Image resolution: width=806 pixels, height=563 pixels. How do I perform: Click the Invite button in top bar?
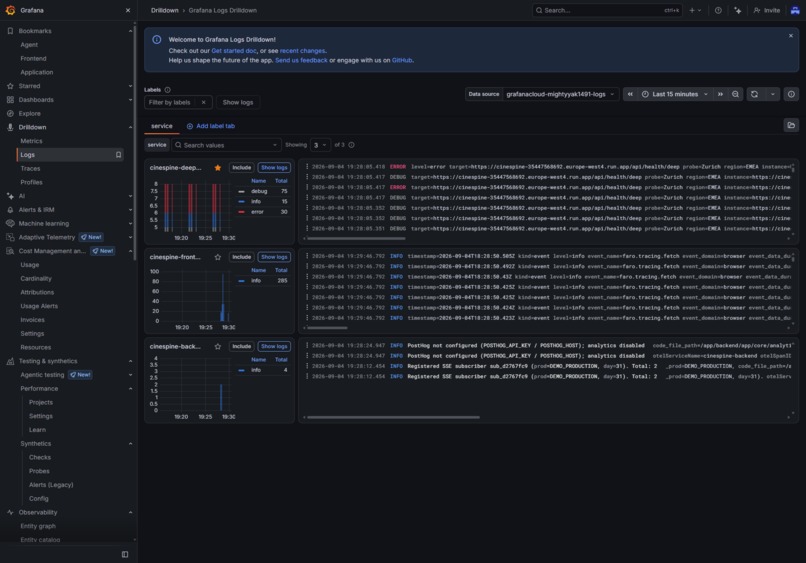767,10
